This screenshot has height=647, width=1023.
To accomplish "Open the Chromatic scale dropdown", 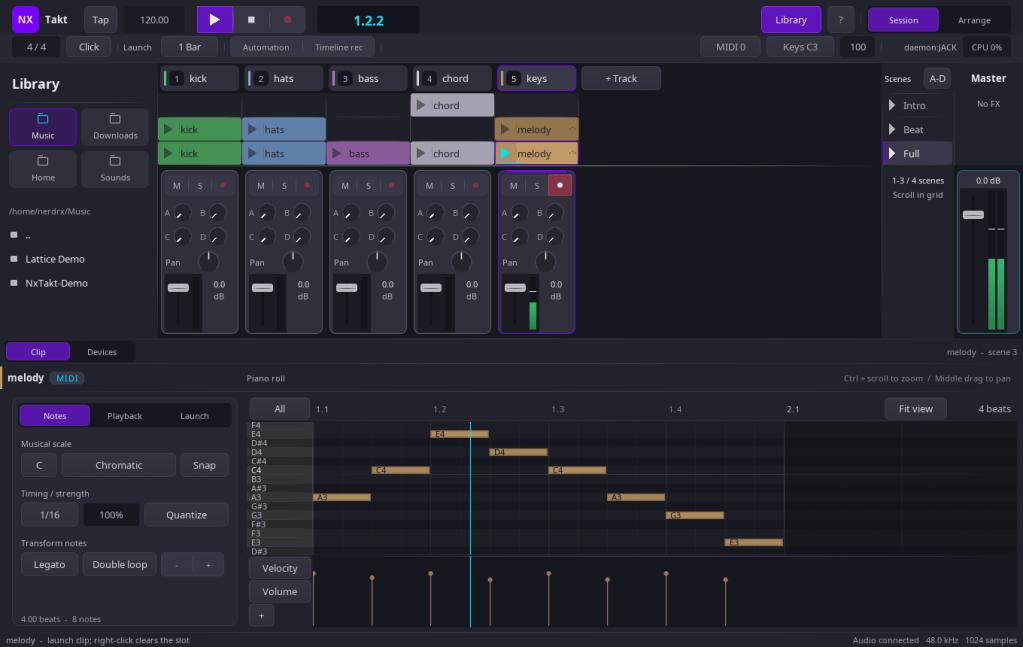I will pyautogui.click(x=119, y=465).
